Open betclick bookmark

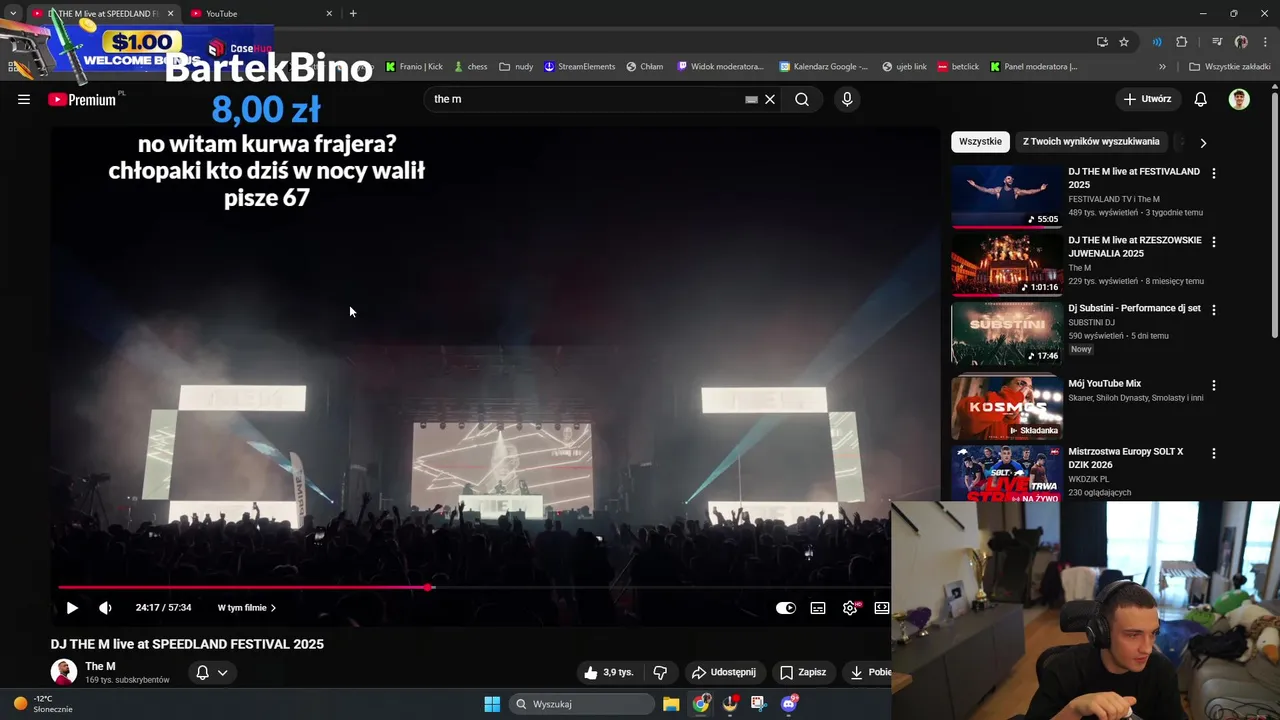(x=958, y=67)
